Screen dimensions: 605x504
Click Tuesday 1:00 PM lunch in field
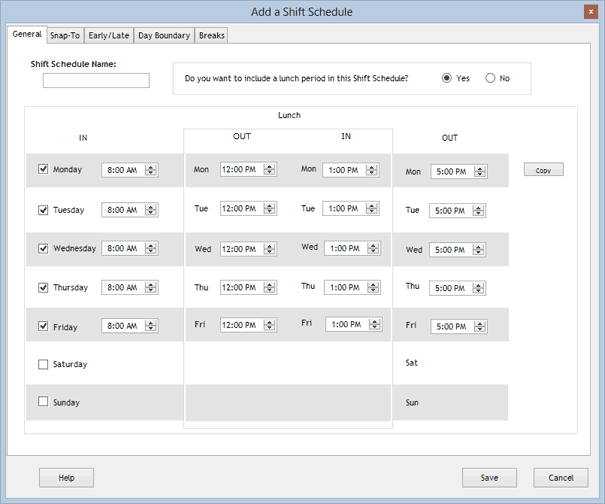[351, 209]
